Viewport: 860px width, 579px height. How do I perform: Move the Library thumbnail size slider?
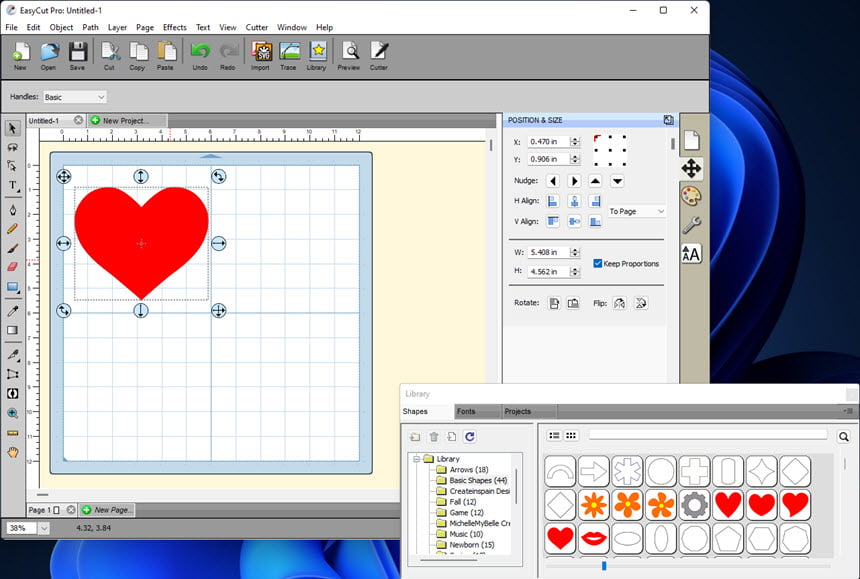tap(604, 565)
